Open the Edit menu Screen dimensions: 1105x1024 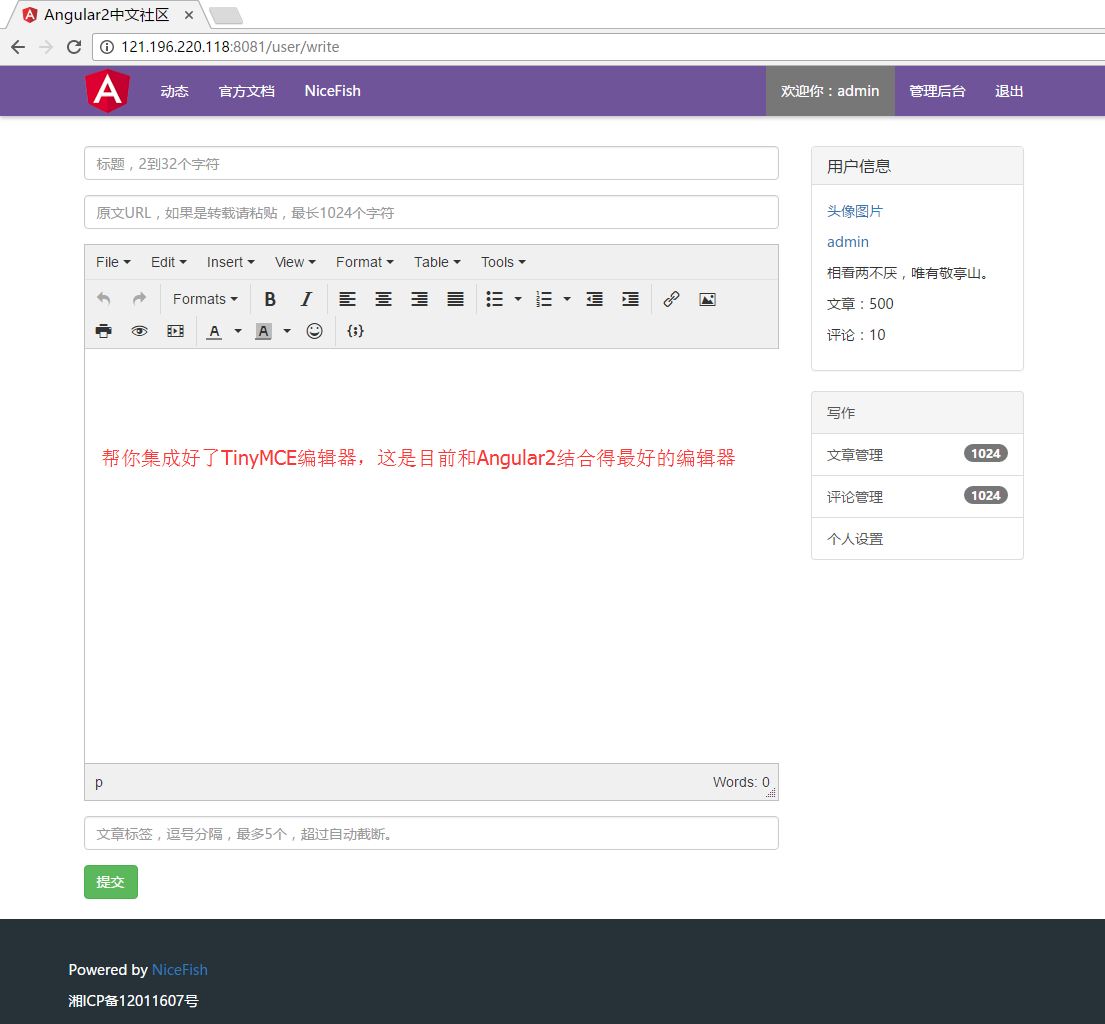[168, 262]
